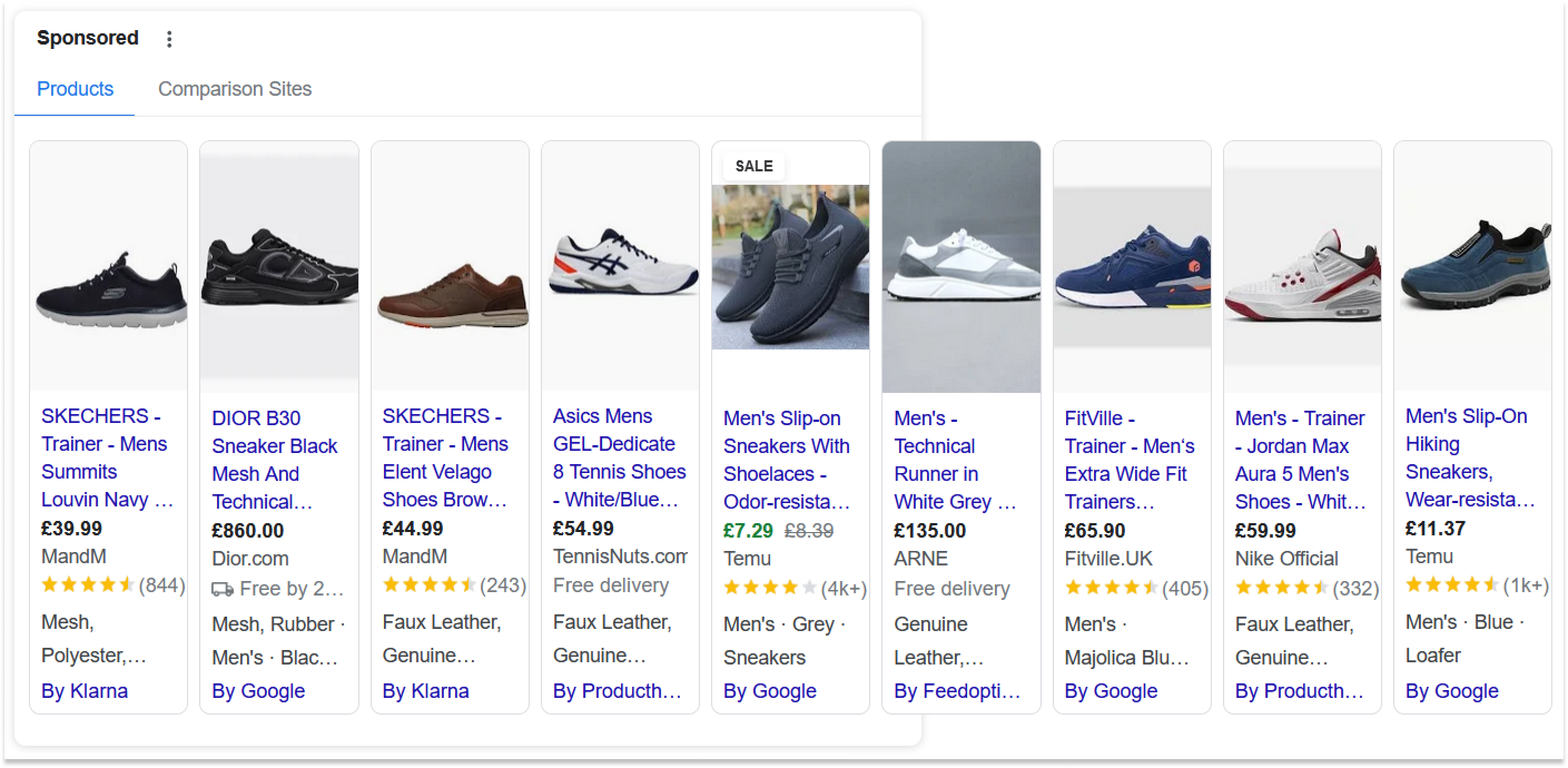The width and height of the screenshot is (1568, 768).
Task: Click the Feedopti... icon on ARNE listing
Action: click(957, 691)
